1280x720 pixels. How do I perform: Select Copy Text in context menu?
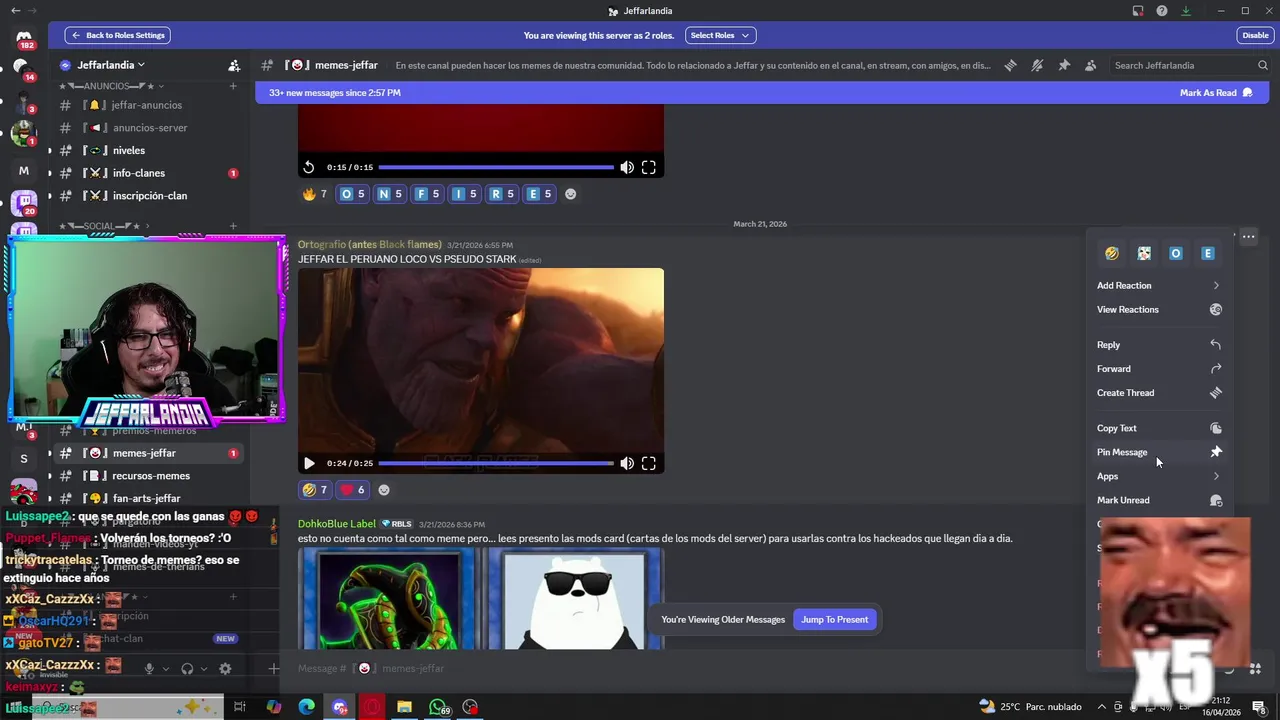[x=1159, y=428]
